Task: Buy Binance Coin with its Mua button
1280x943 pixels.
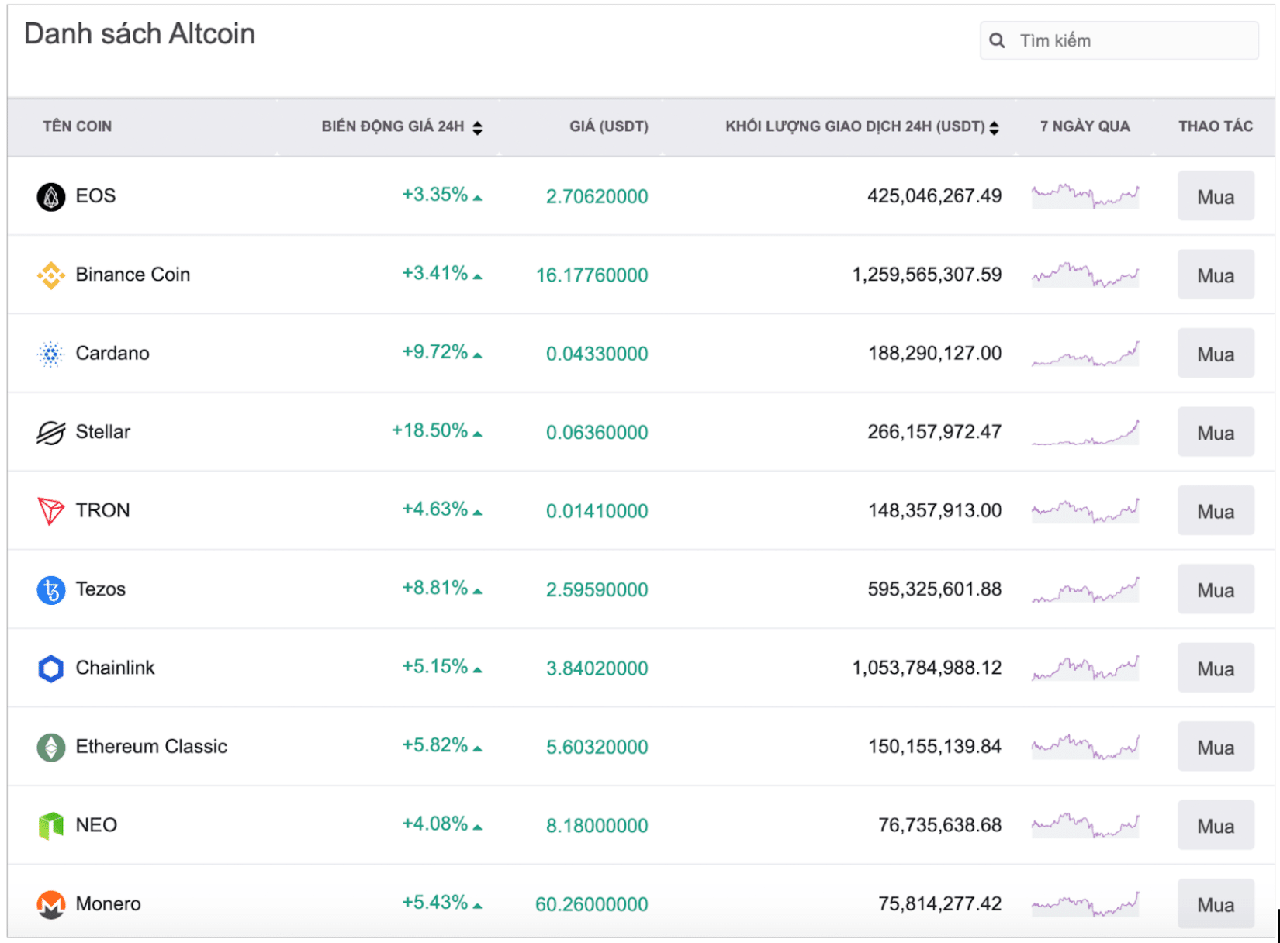Action: pos(1216,275)
